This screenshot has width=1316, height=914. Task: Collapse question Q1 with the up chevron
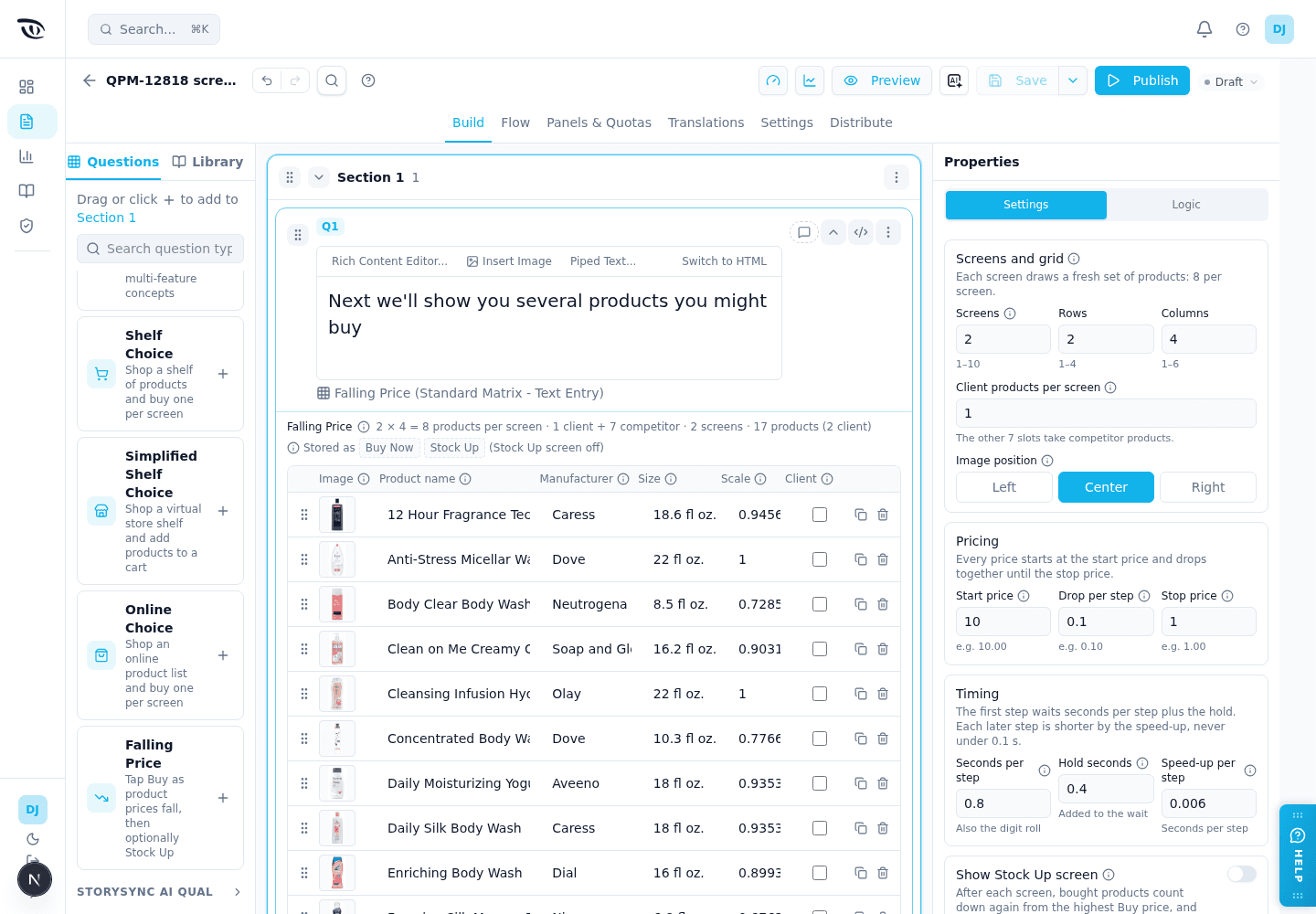(x=833, y=232)
